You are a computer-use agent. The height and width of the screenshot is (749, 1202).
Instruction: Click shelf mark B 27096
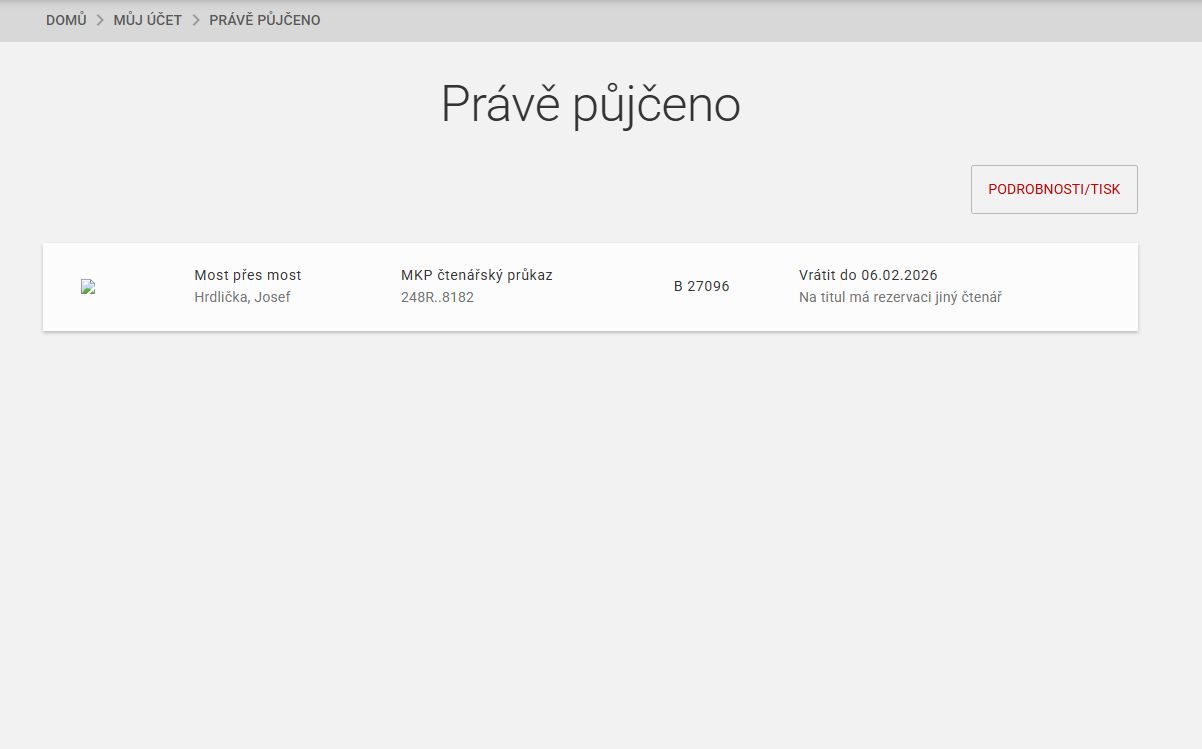point(701,286)
